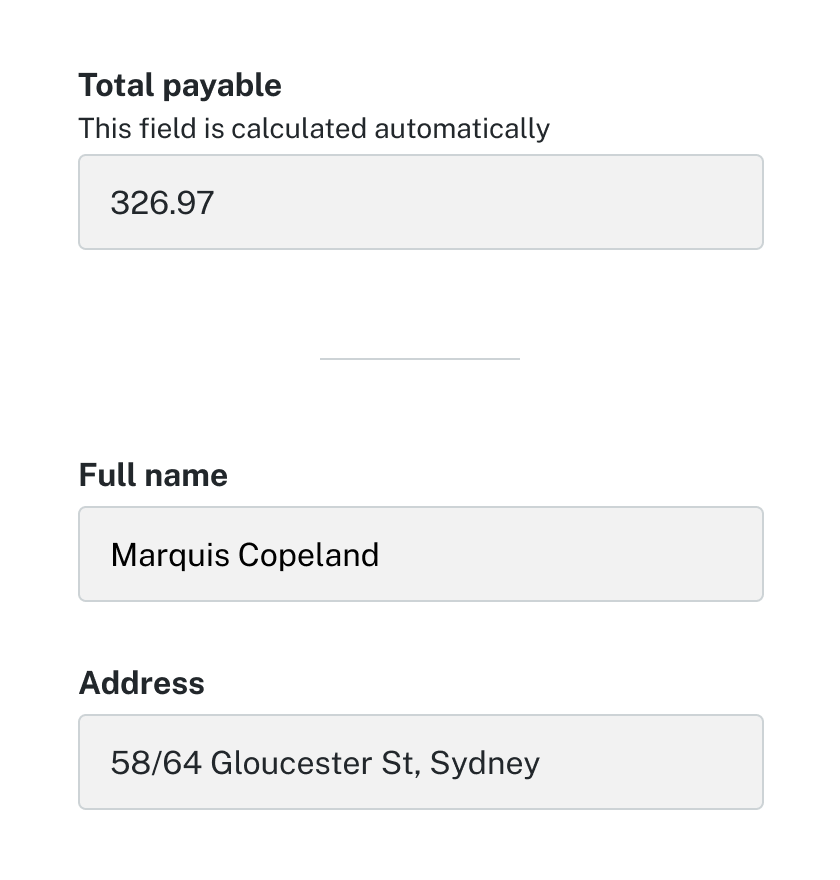Screen dimensions: 840x880
Task: Click the "Total payable" label
Action: [x=180, y=86]
